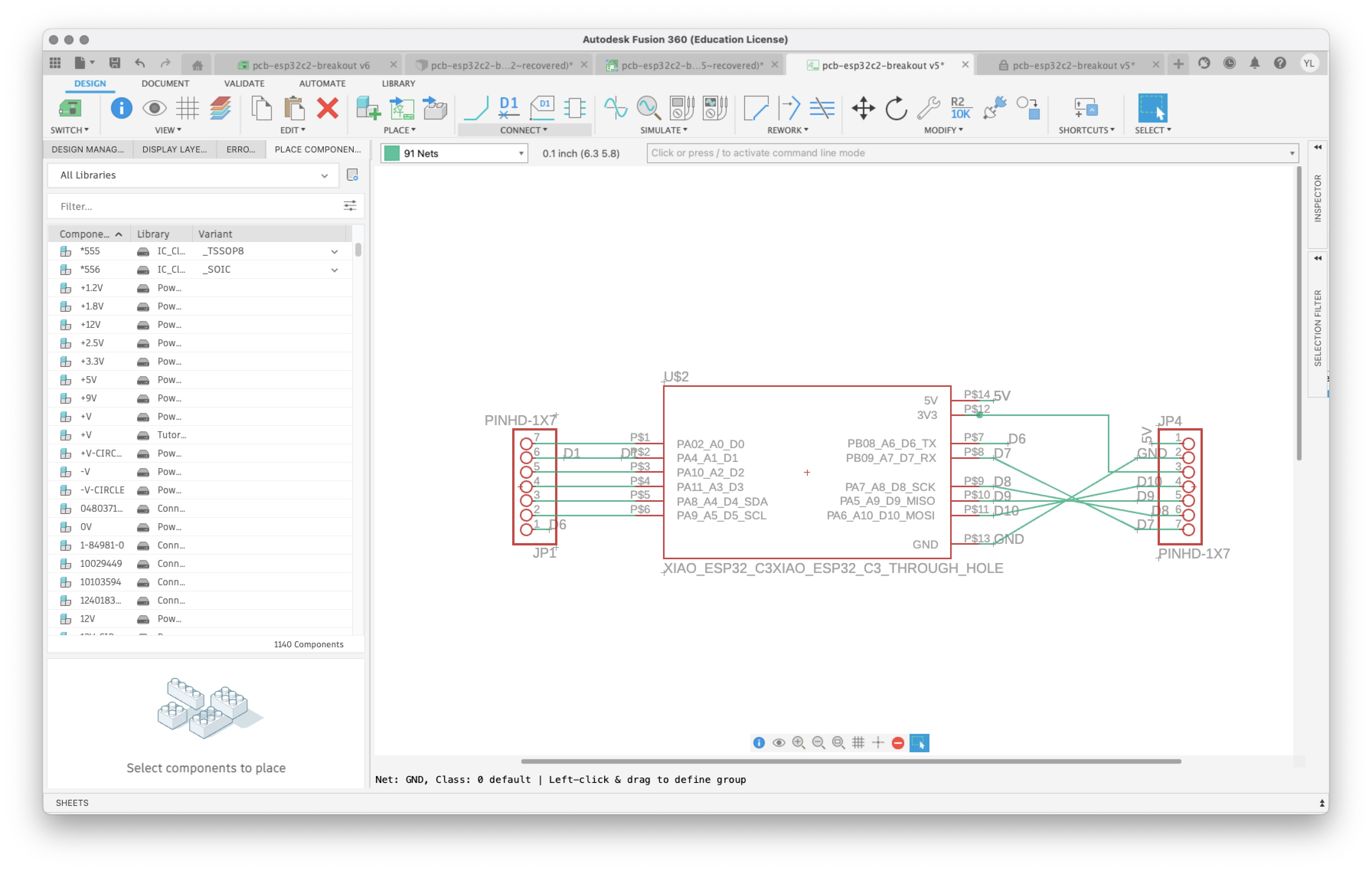The width and height of the screenshot is (1372, 871).
Task: Open library manager icon beside All Libraries
Action: pos(353,175)
